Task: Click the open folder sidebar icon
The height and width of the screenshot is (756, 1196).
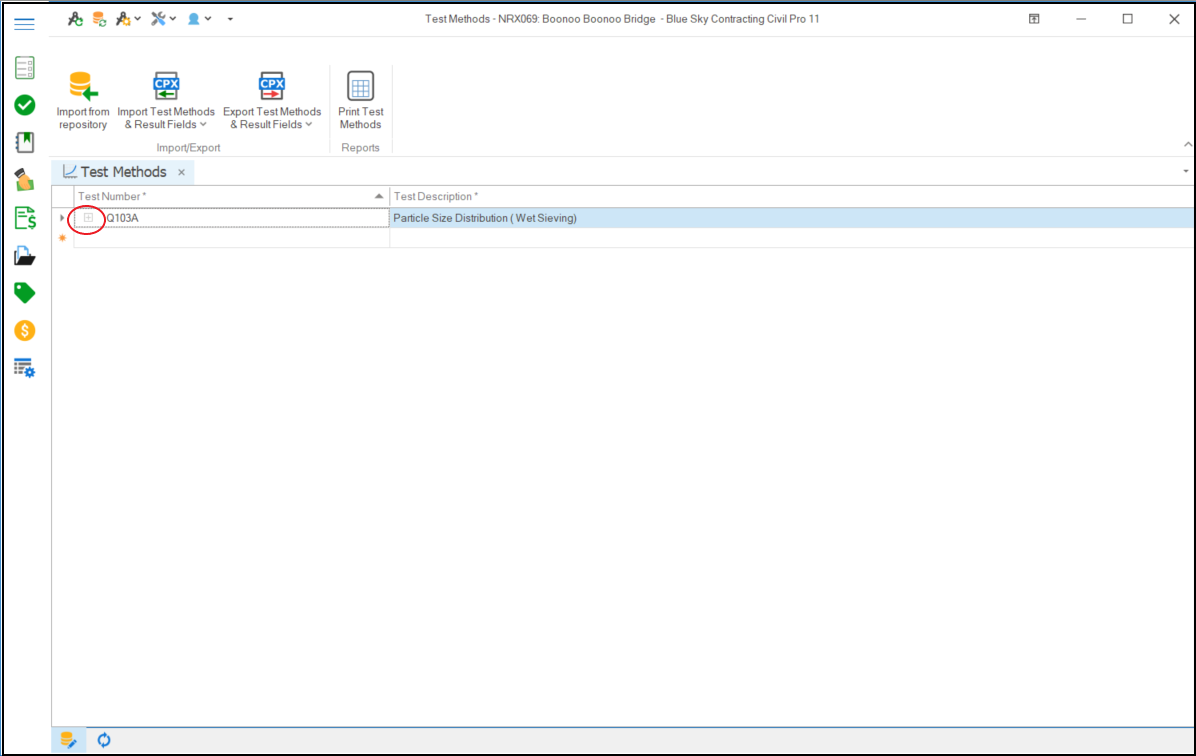Action: click(25, 256)
